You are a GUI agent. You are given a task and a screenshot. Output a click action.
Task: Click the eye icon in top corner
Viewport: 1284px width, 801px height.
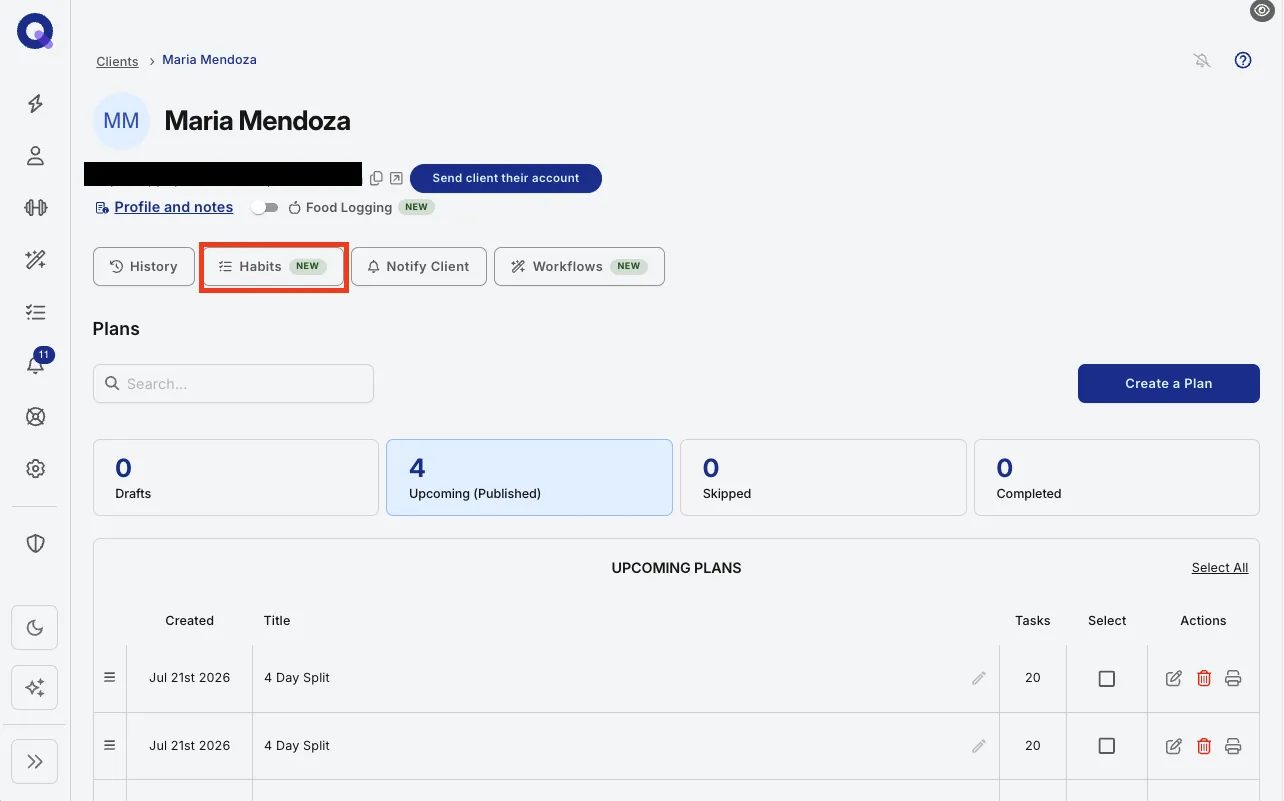click(x=1262, y=10)
